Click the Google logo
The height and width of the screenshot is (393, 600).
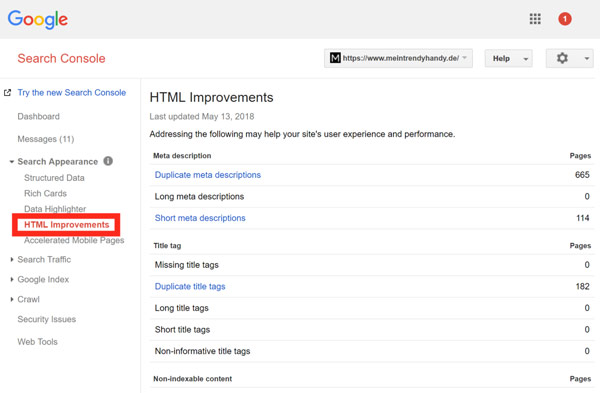(38, 20)
